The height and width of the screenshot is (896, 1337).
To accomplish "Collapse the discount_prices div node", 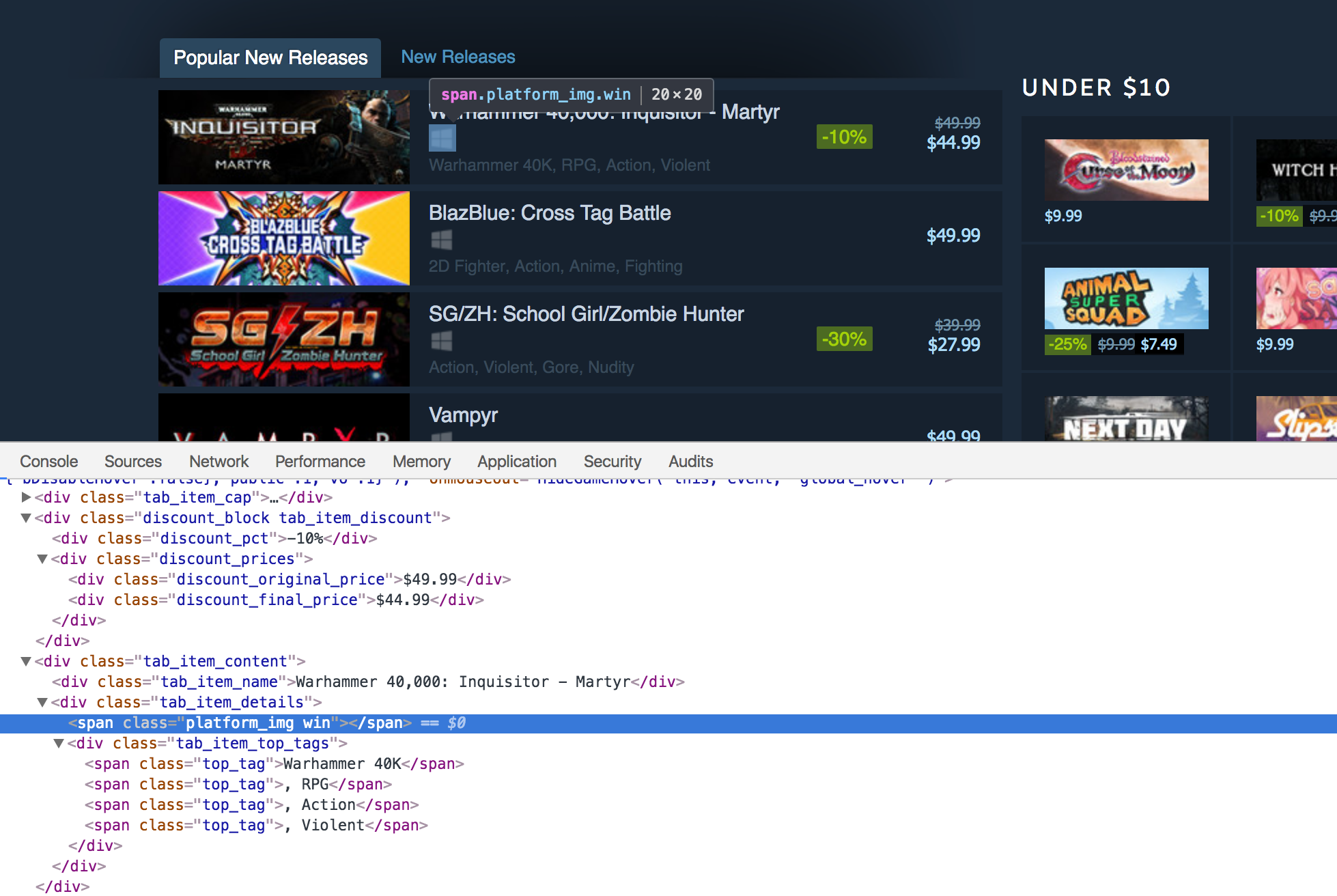I will point(42,559).
